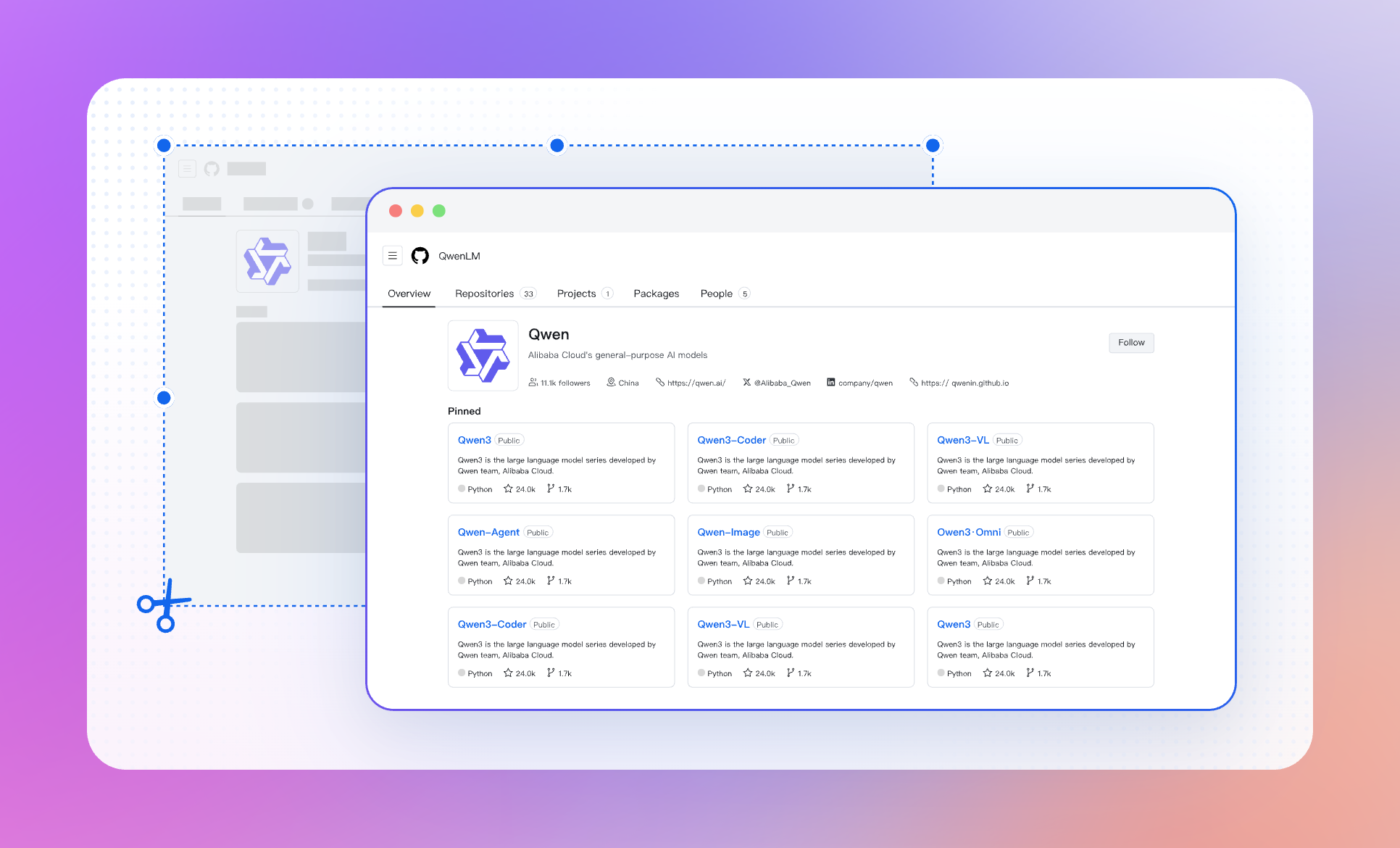
Task: Click the top-middle blue selection handle
Action: 557,146
